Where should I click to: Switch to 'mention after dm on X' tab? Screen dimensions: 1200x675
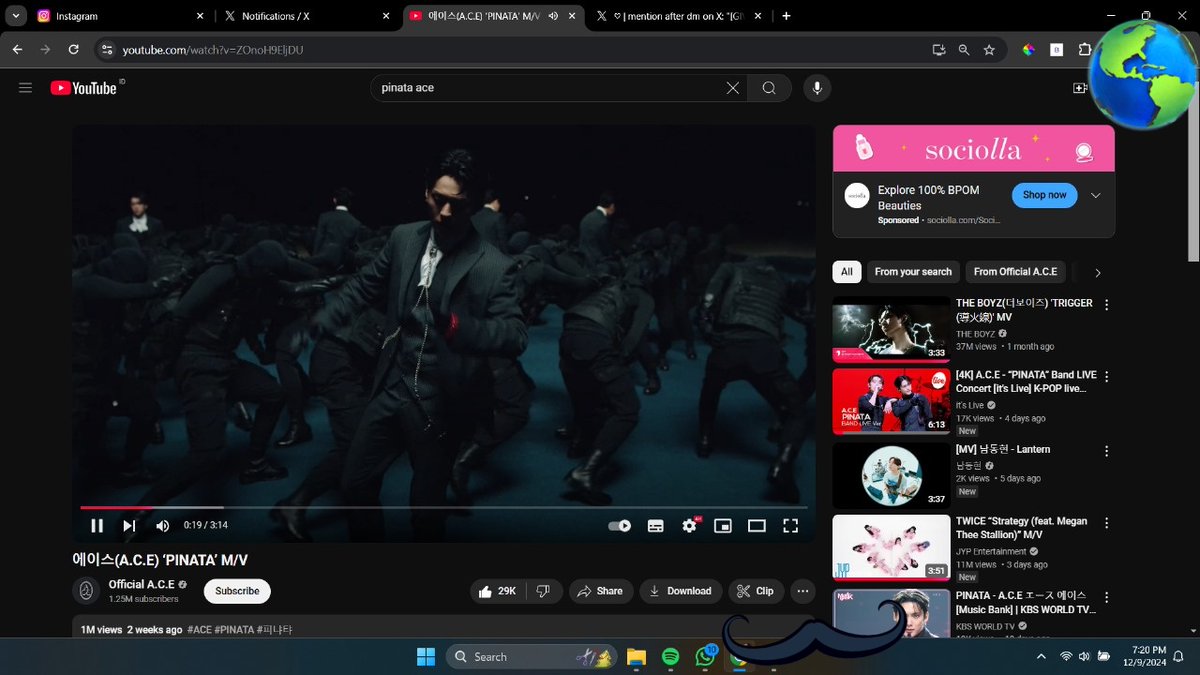coord(680,16)
